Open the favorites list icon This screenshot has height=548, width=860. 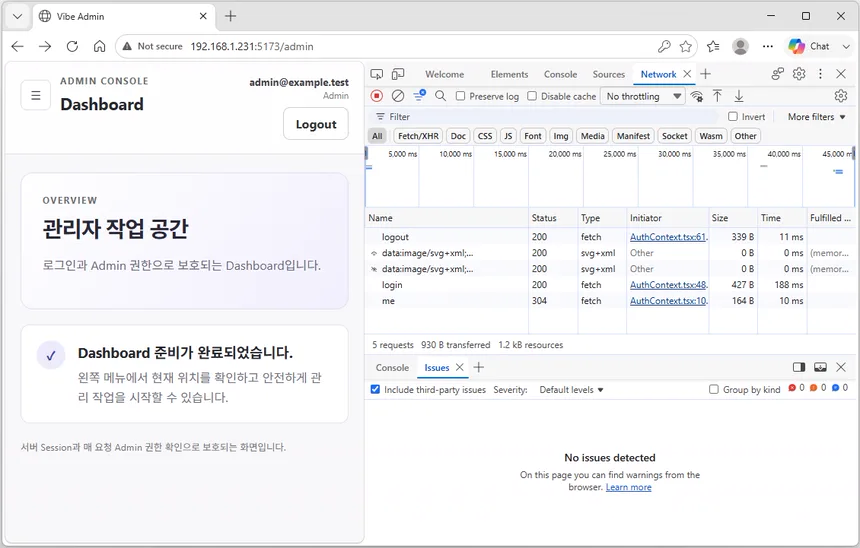coord(713,47)
